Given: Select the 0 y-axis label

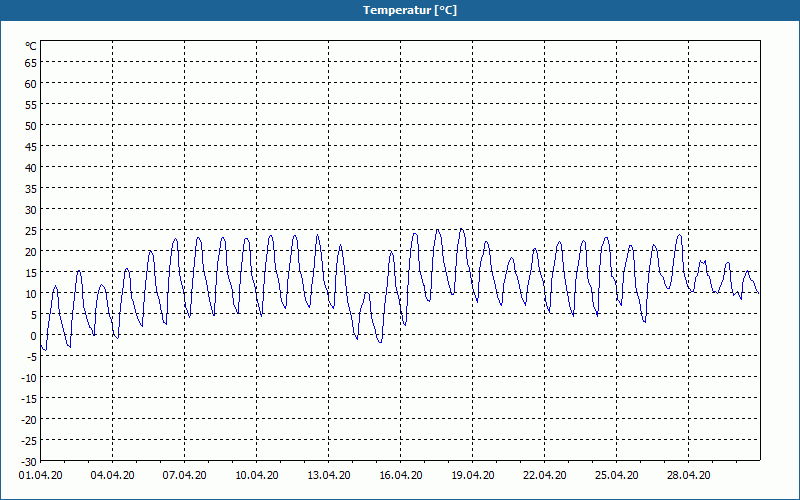Looking at the screenshot, I should (34, 336).
